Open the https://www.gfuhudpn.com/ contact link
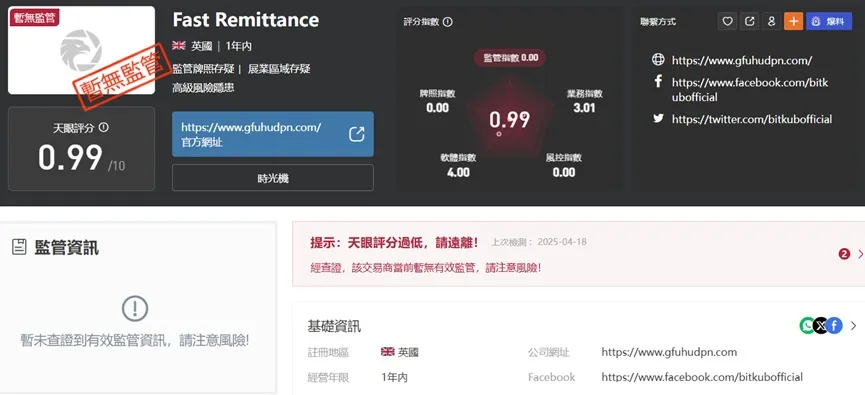This screenshot has width=865, height=395. (741, 61)
